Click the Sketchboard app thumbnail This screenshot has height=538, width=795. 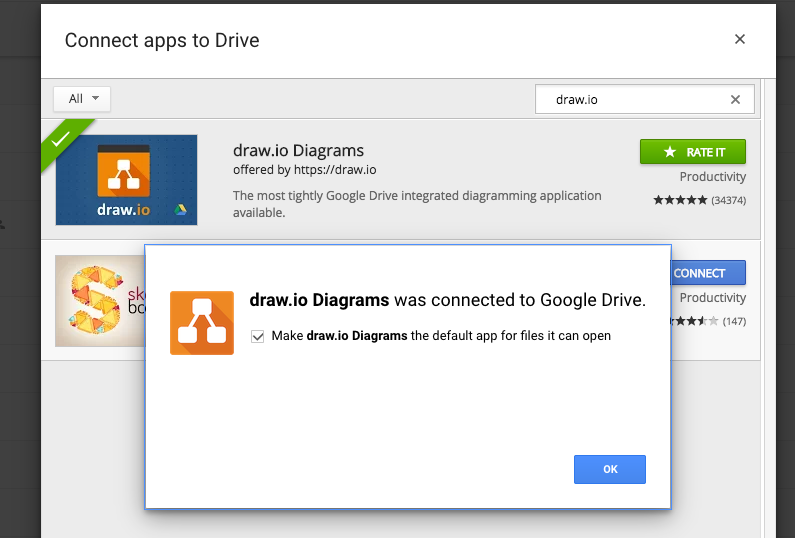click(x=98, y=300)
